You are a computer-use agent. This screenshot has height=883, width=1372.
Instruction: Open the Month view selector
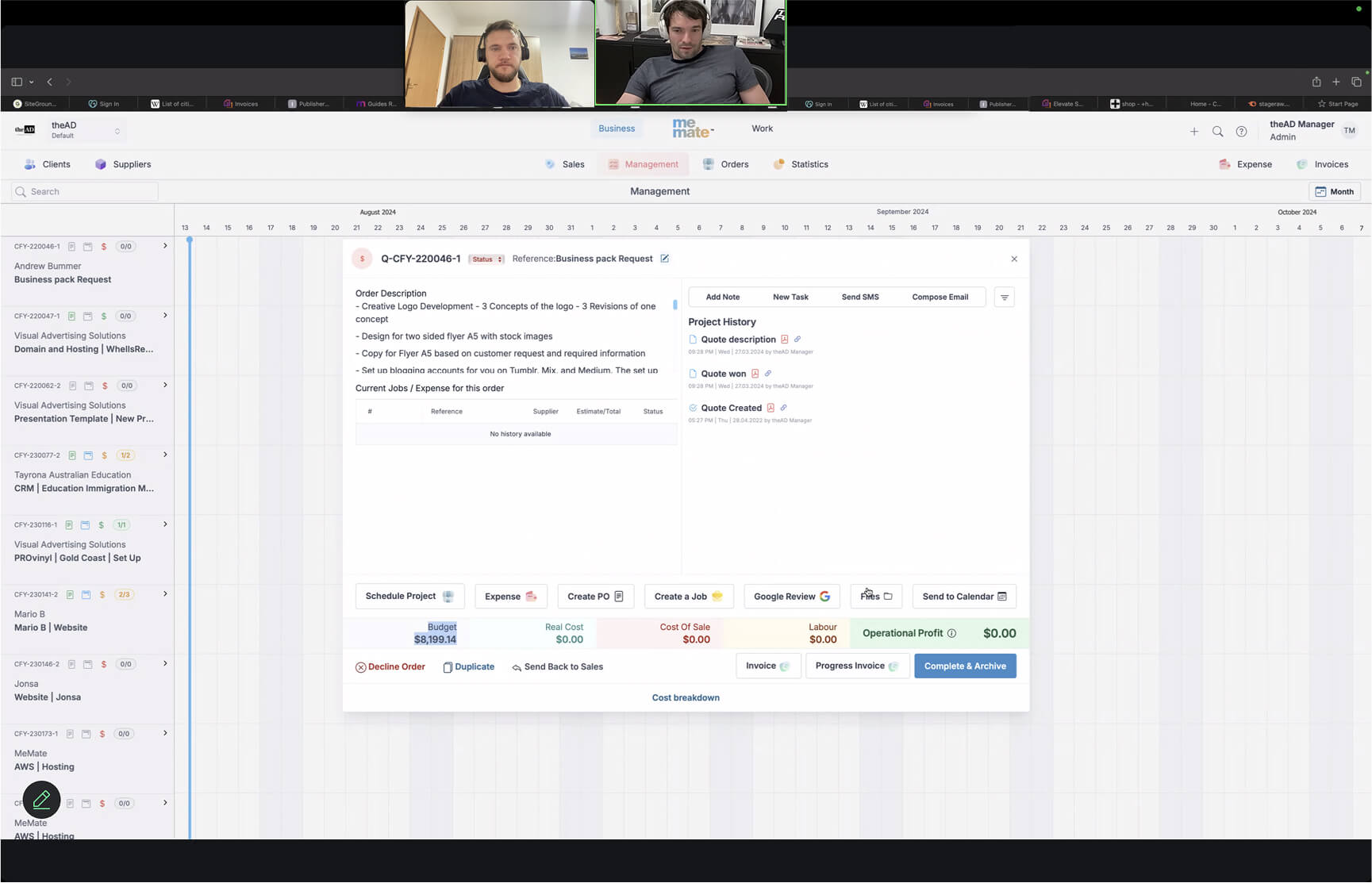tap(1335, 192)
